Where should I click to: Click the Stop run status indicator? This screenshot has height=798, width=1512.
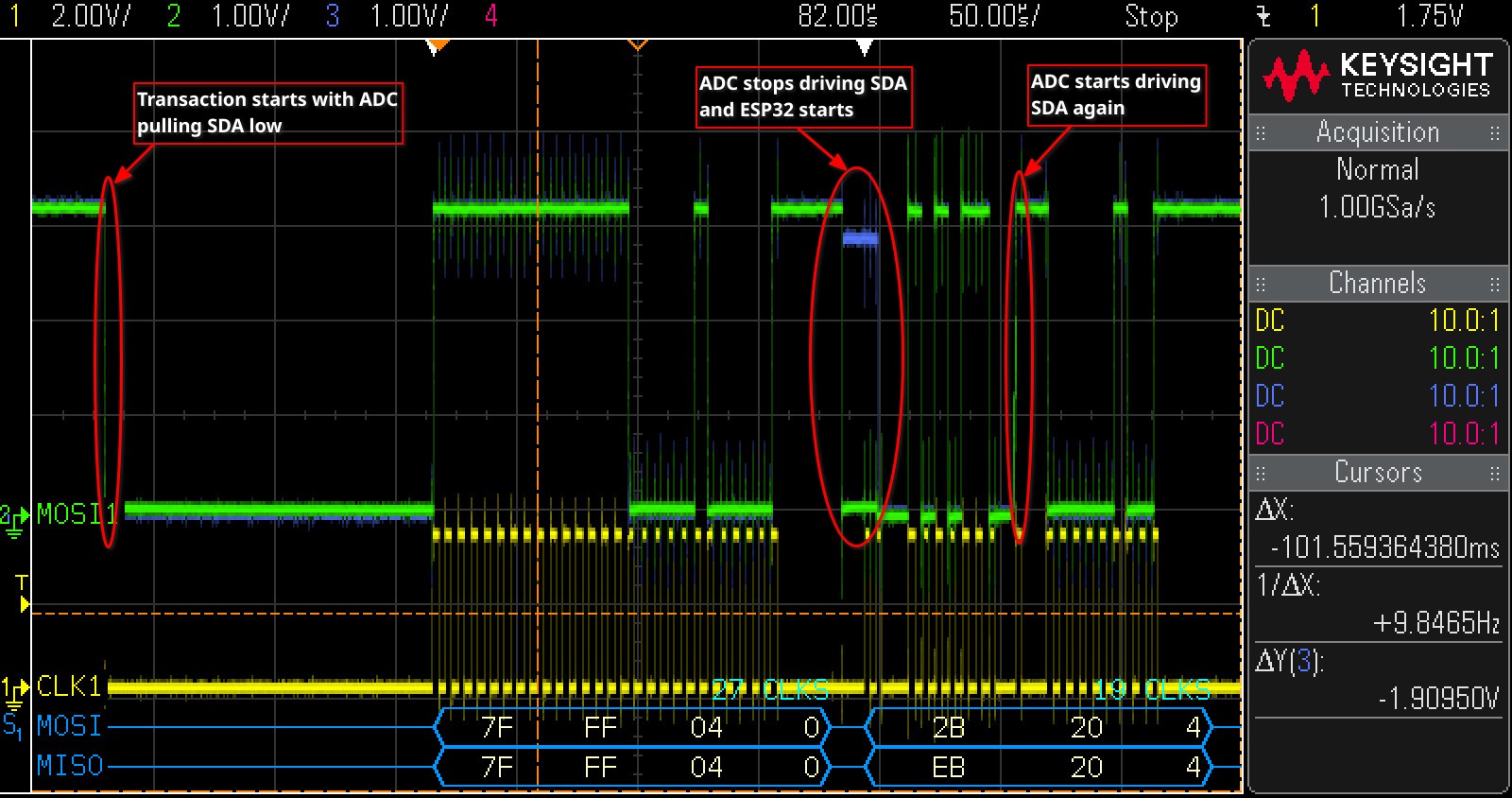1151,16
